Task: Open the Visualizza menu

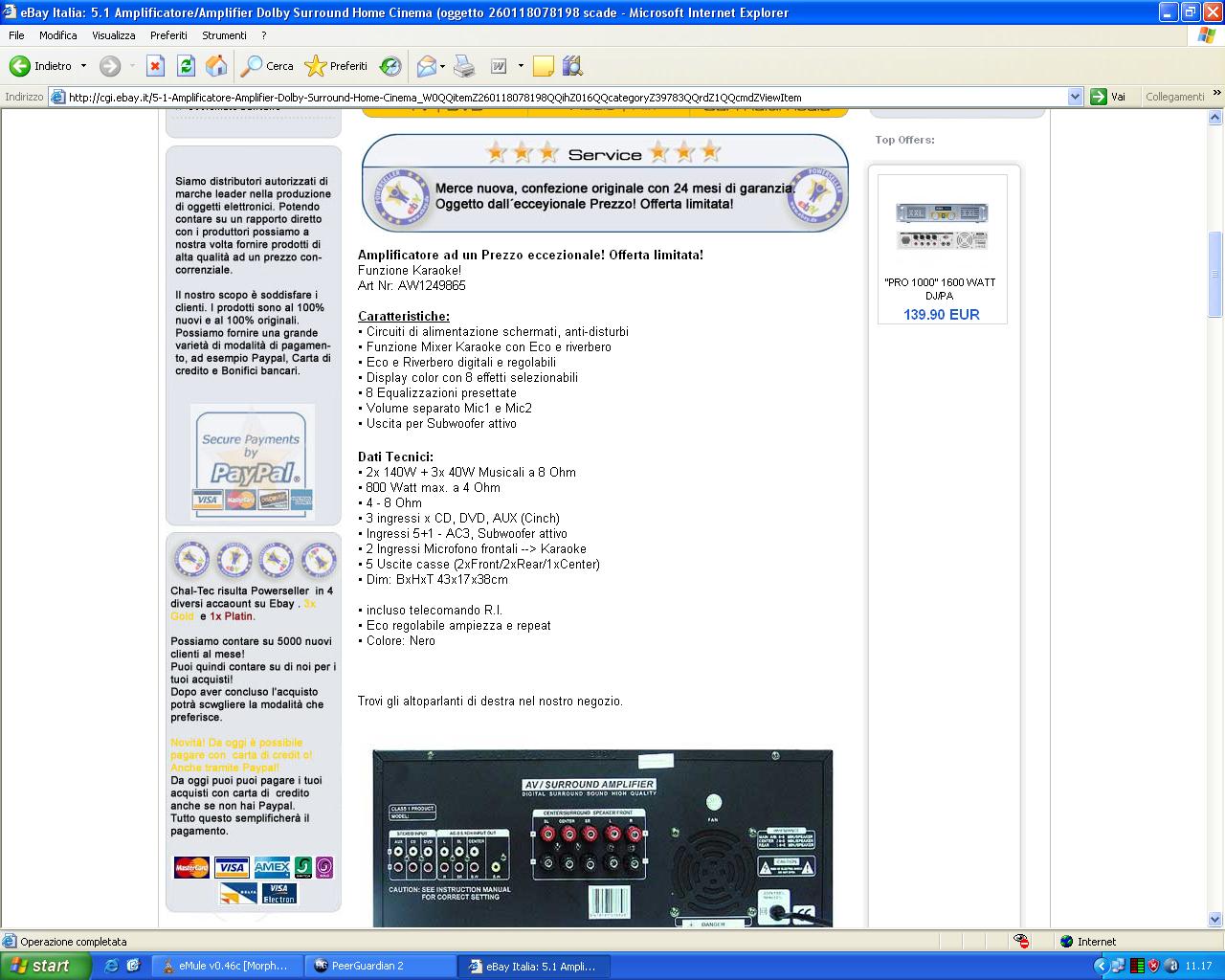Action: pos(114,35)
